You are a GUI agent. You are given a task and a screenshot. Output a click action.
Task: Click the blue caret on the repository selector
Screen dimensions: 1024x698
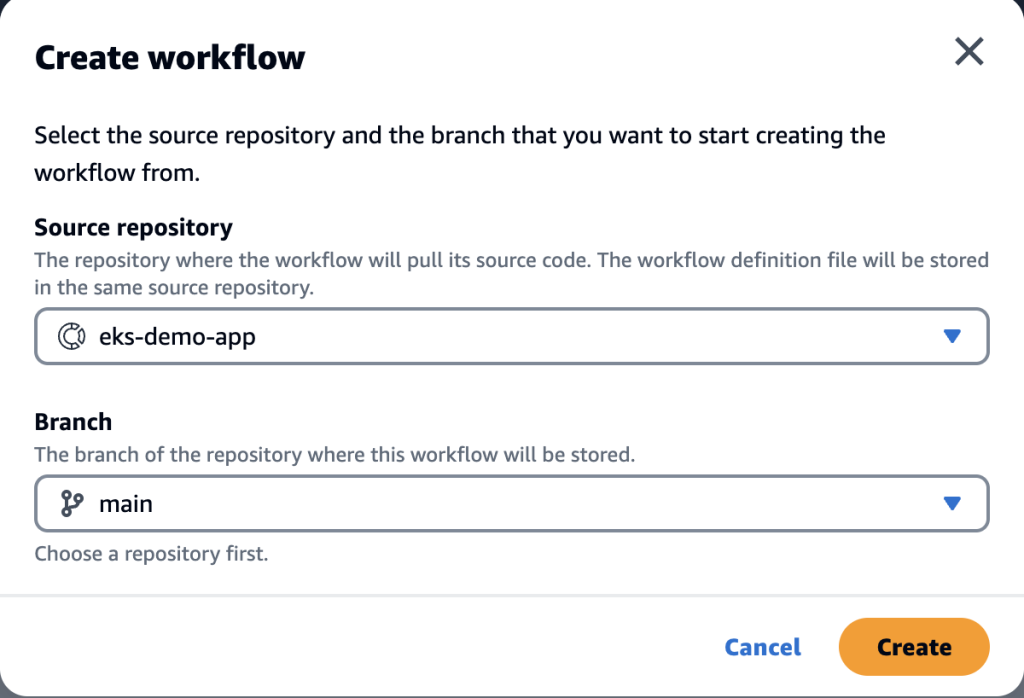(952, 336)
